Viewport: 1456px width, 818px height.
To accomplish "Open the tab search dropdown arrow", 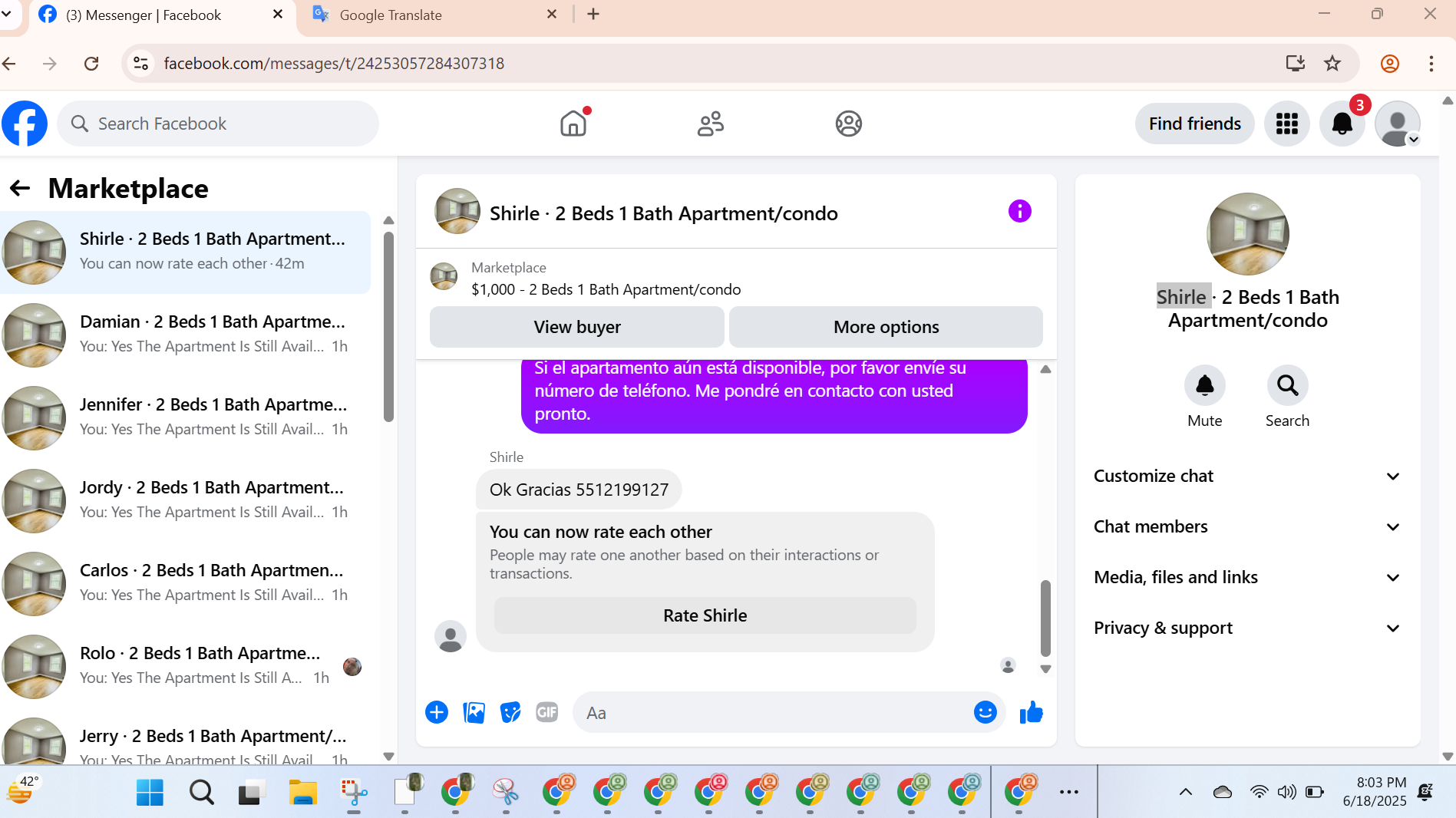I will tap(7, 14).
